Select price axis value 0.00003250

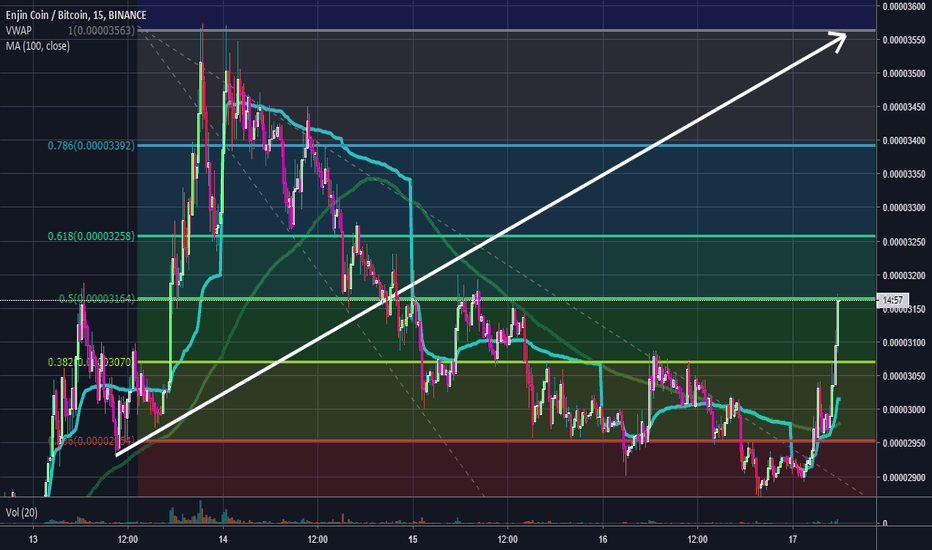pos(904,242)
